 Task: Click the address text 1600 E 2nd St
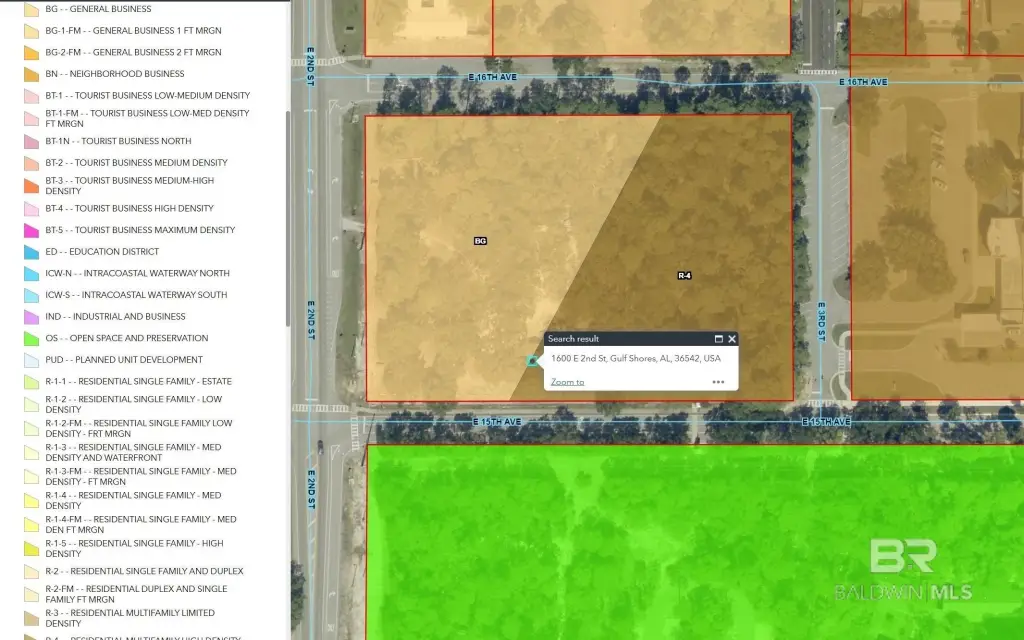coord(635,358)
